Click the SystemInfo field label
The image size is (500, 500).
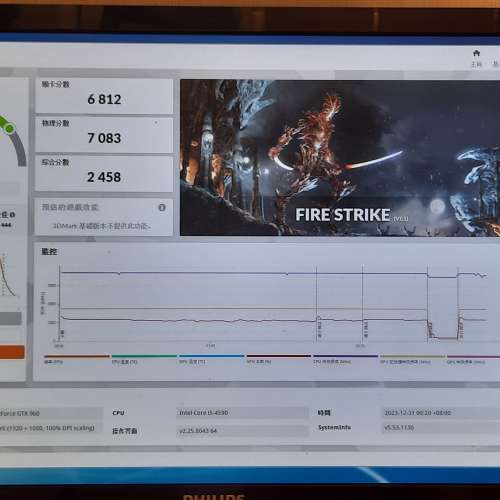[334, 427]
